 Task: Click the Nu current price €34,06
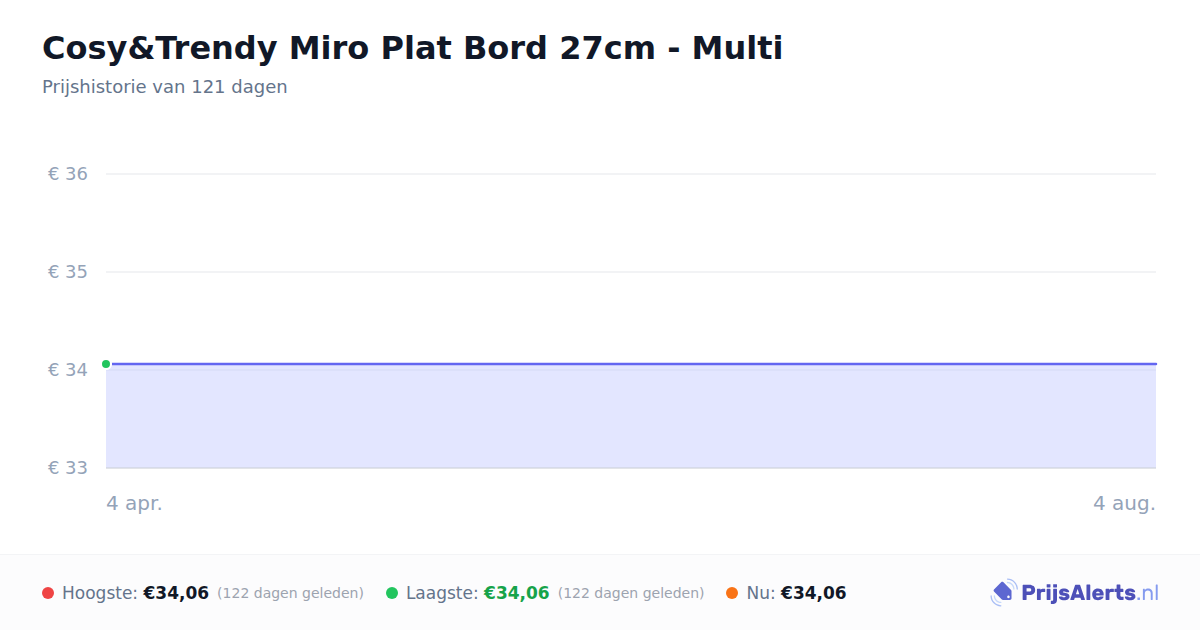[813, 593]
